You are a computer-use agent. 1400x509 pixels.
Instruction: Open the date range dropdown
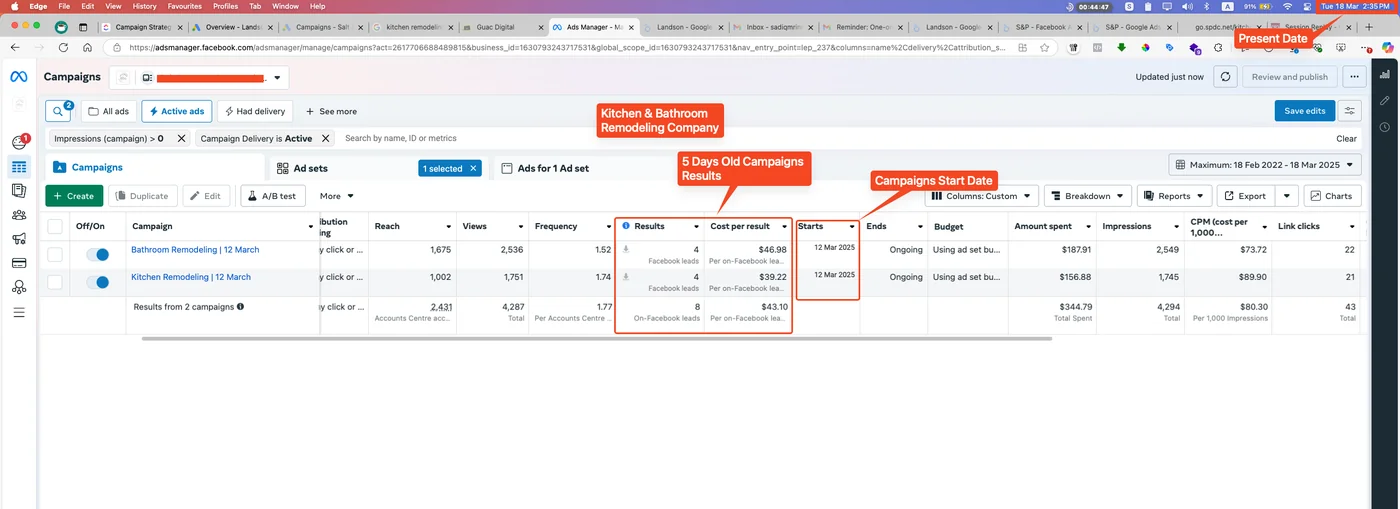(x=1264, y=164)
